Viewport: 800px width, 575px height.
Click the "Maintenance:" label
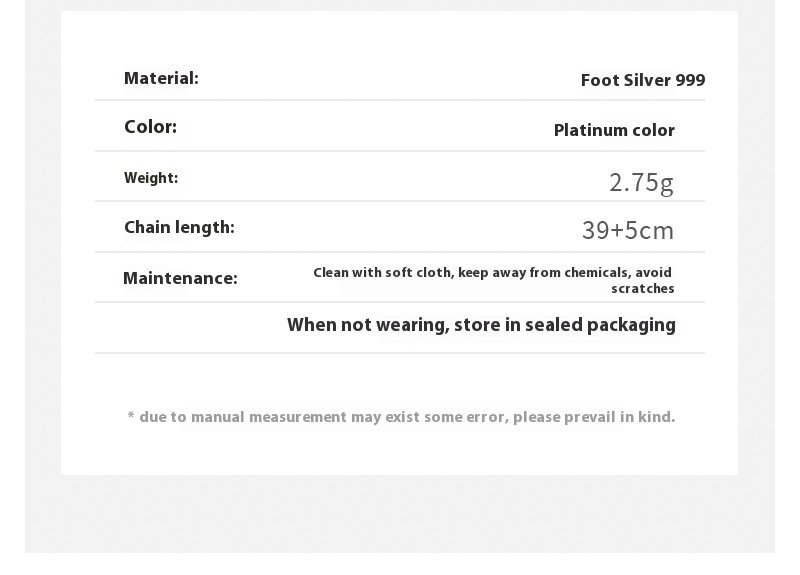(180, 278)
